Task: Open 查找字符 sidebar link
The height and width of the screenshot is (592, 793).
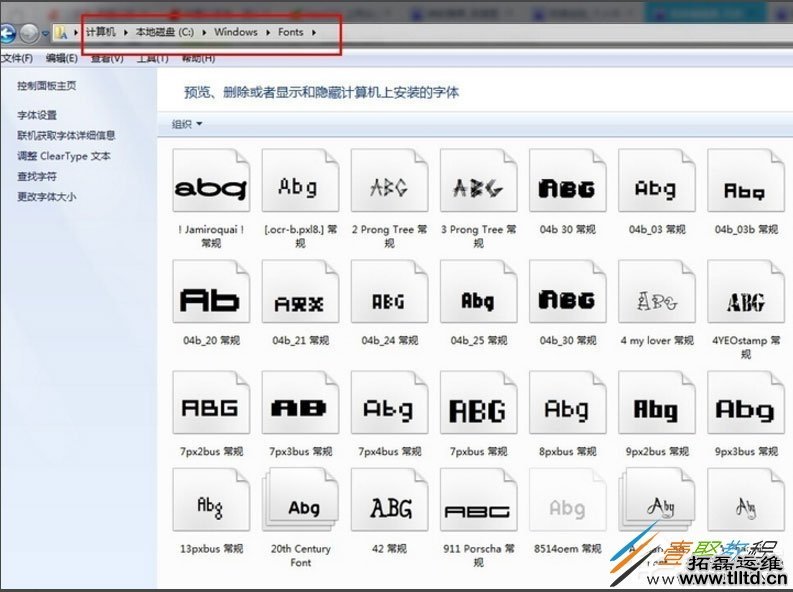Action: (x=37, y=176)
